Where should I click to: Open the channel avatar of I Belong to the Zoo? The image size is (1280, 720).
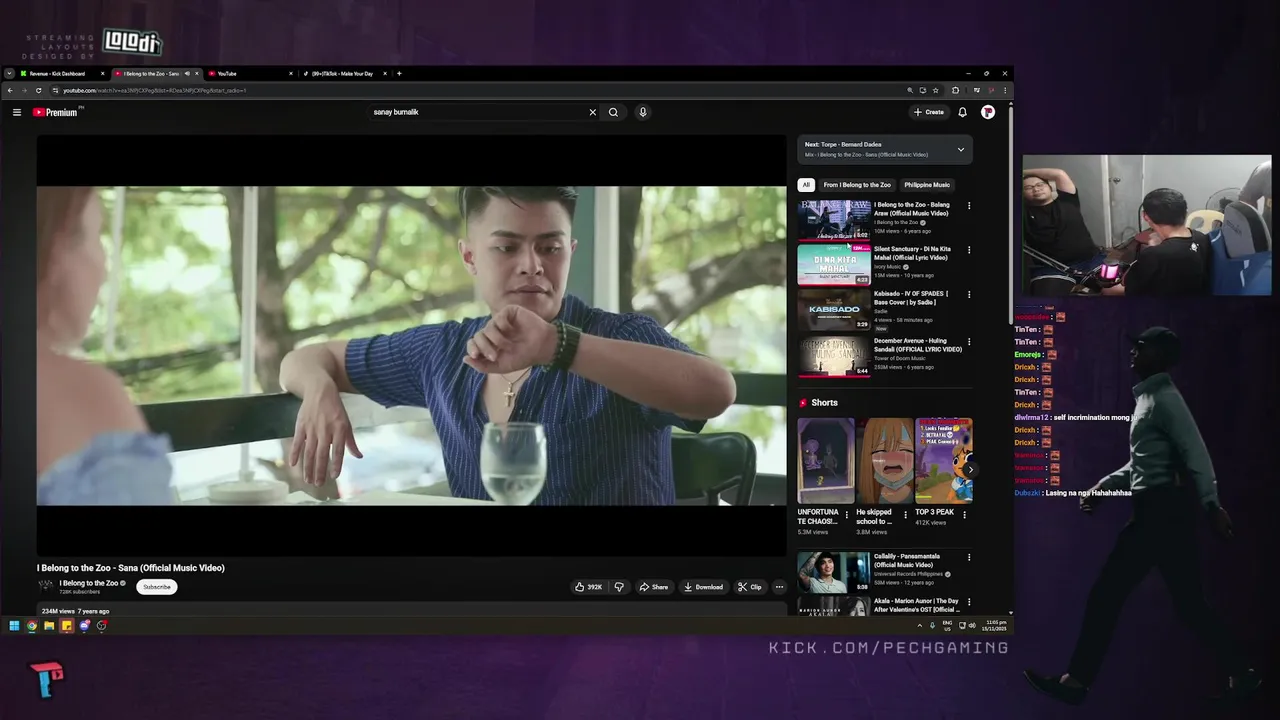coord(45,586)
